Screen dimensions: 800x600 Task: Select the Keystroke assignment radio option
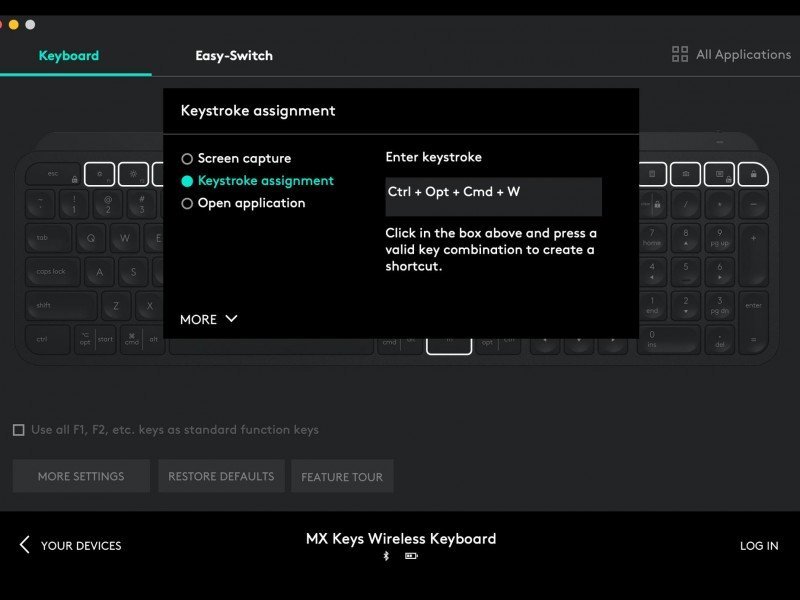coord(187,181)
